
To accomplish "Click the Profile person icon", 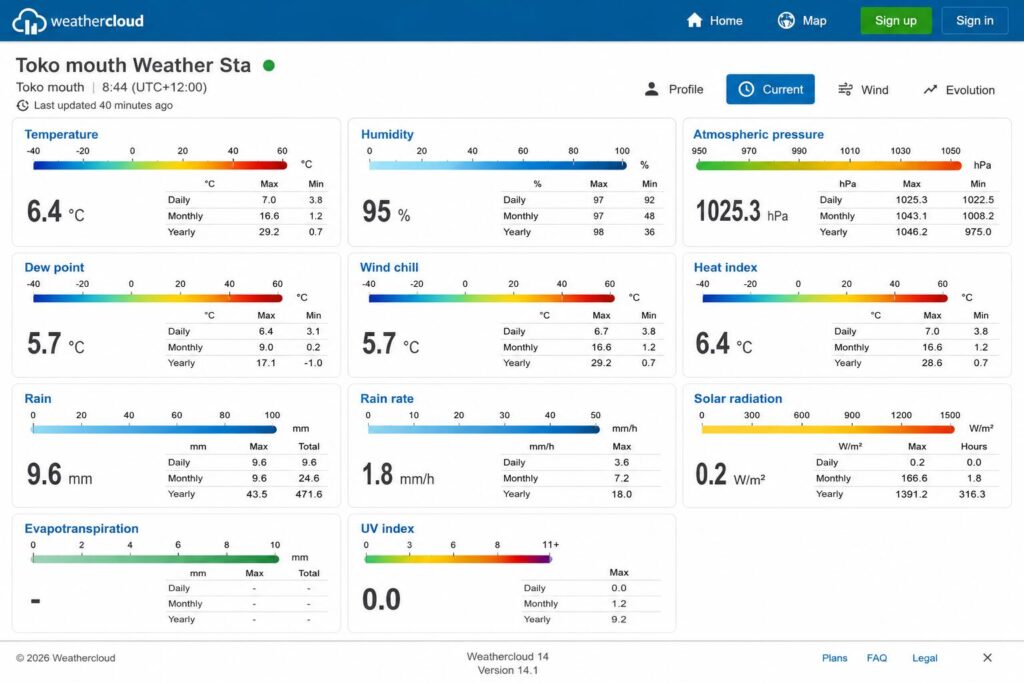I will tap(651, 89).
